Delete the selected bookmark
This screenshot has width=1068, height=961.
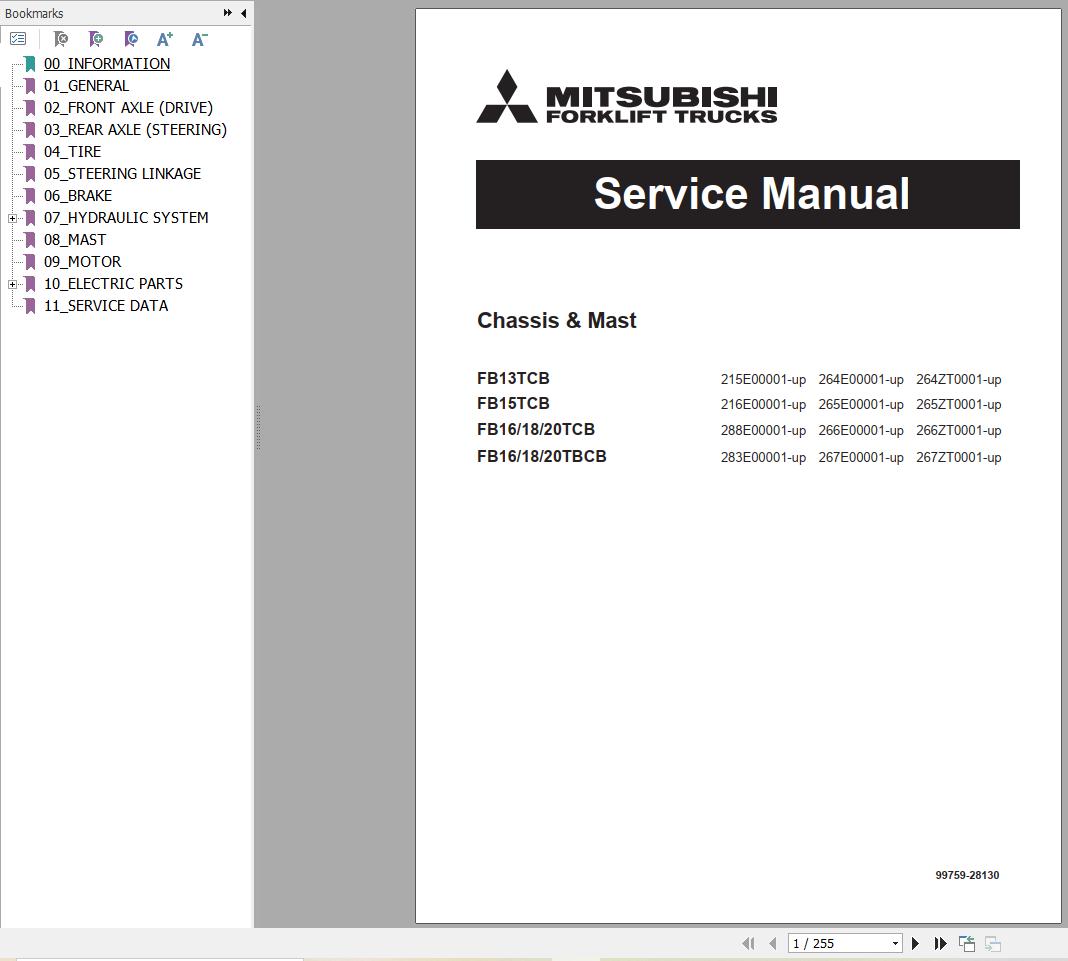60,39
